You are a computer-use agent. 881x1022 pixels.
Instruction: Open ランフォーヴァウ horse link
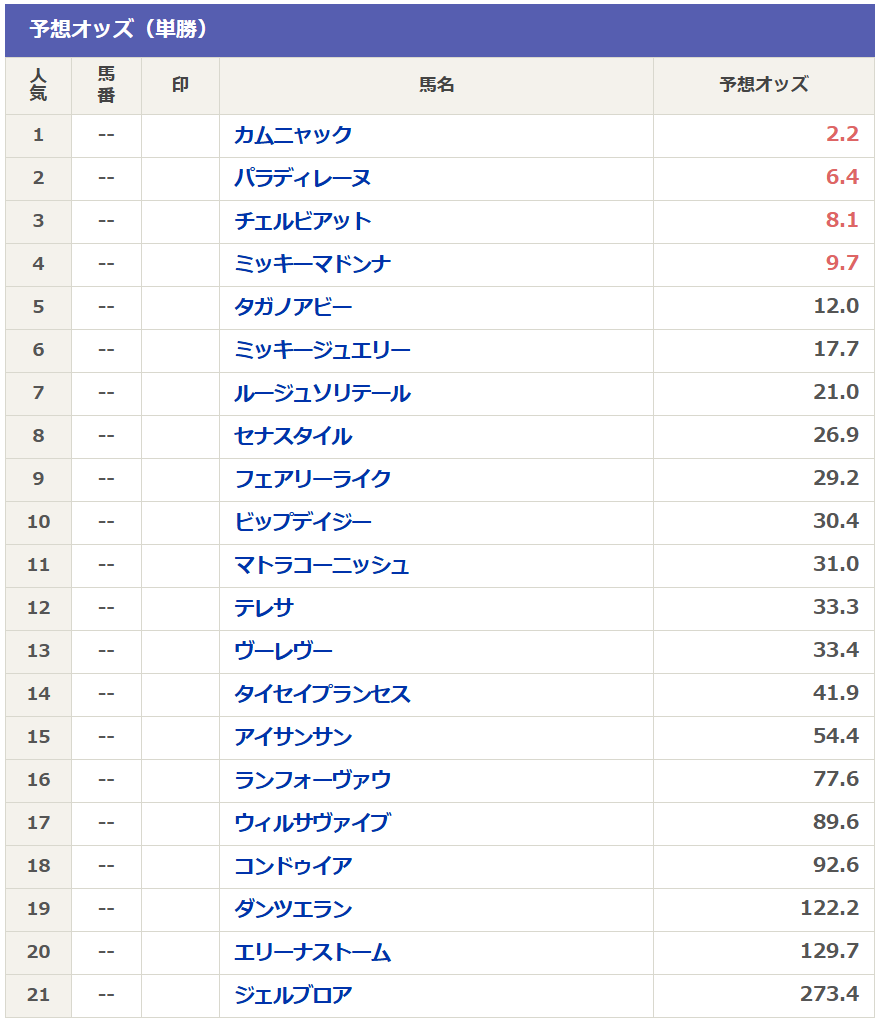click(313, 781)
